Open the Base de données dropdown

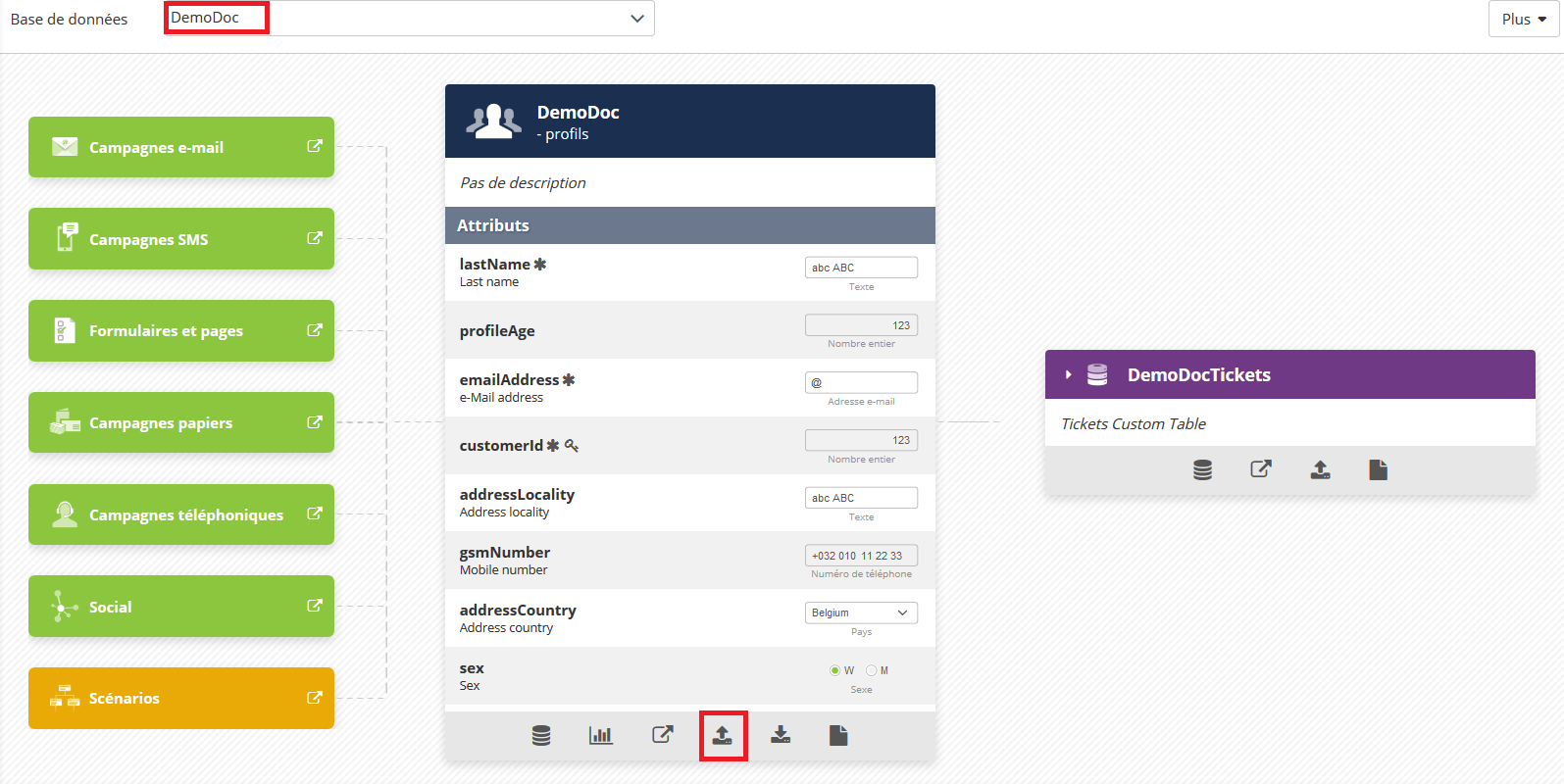[x=410, y=19]
